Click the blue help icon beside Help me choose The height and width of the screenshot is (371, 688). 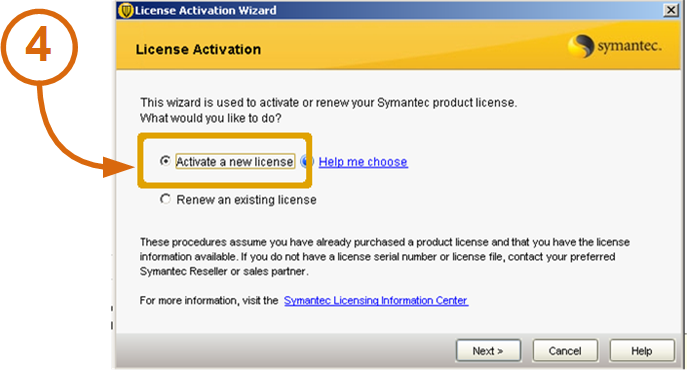tap(307, 162)
